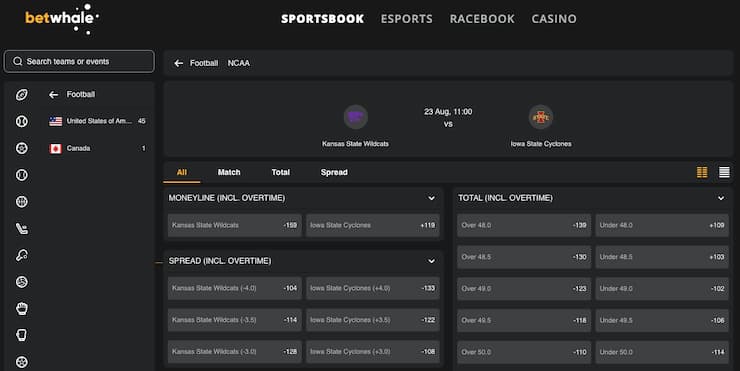Viewport: 740px width, 371px height.
Task: Select Over 48.5 at -130
Action: click(x=524, y=257)
